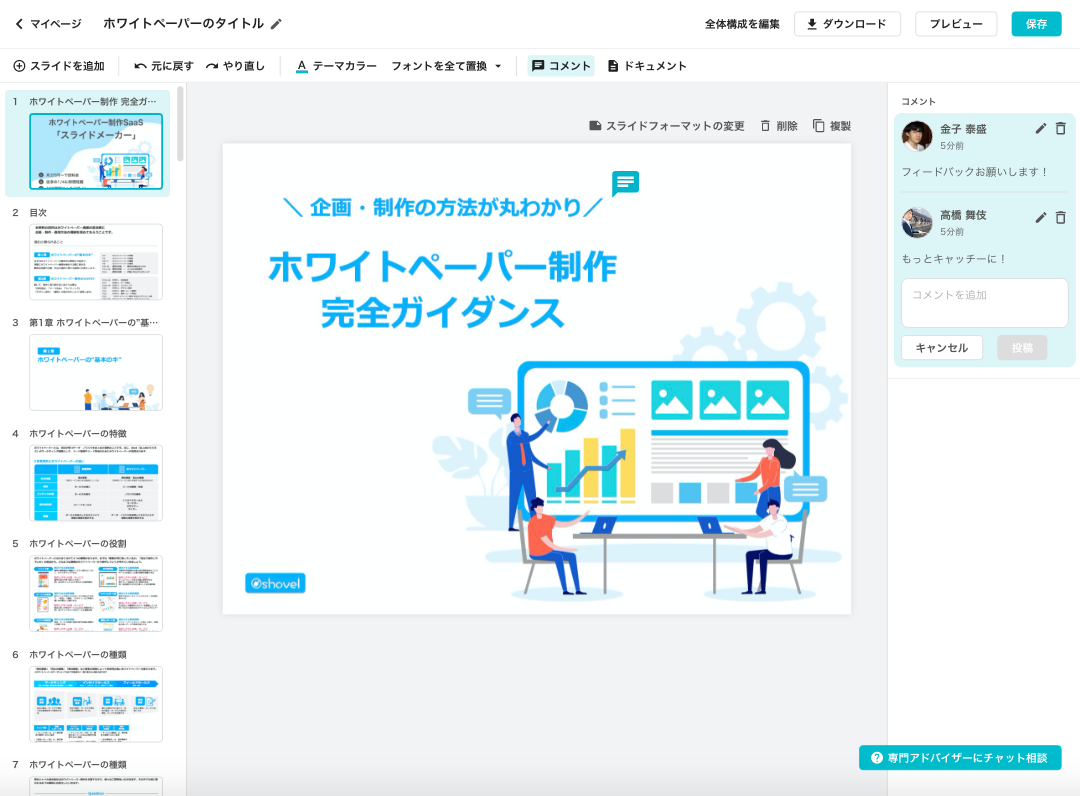Edit 高橋 舞伎's comment with the pencil icon

pos(1040,217)
